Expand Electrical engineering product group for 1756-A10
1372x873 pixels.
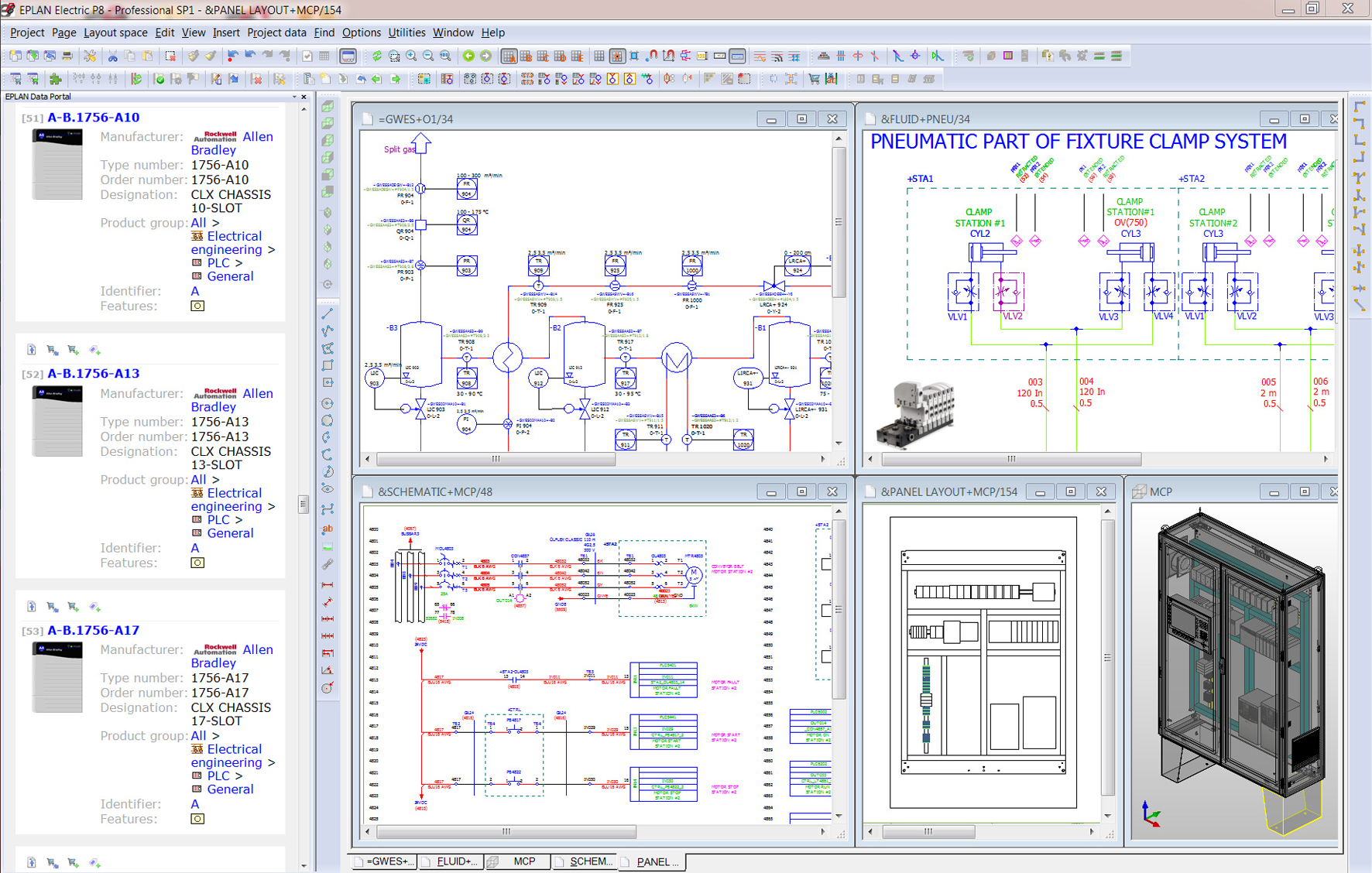point(228,242)
